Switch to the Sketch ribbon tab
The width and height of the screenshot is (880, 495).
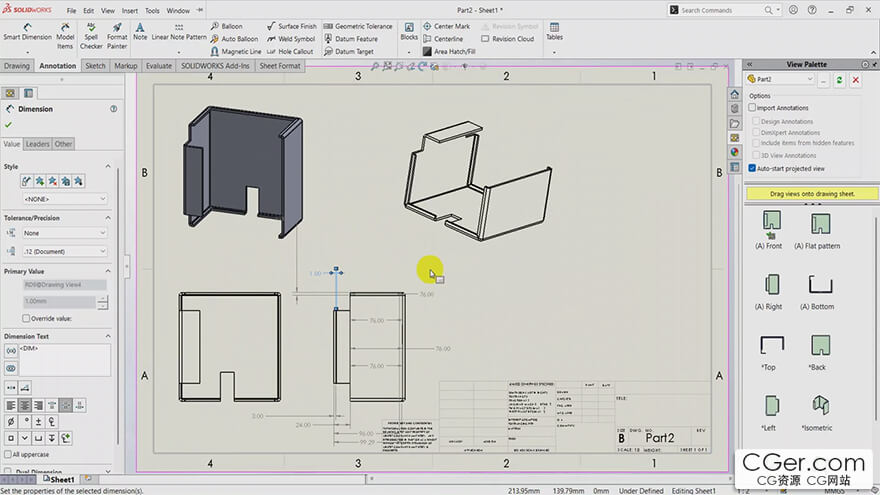[95, 66]
